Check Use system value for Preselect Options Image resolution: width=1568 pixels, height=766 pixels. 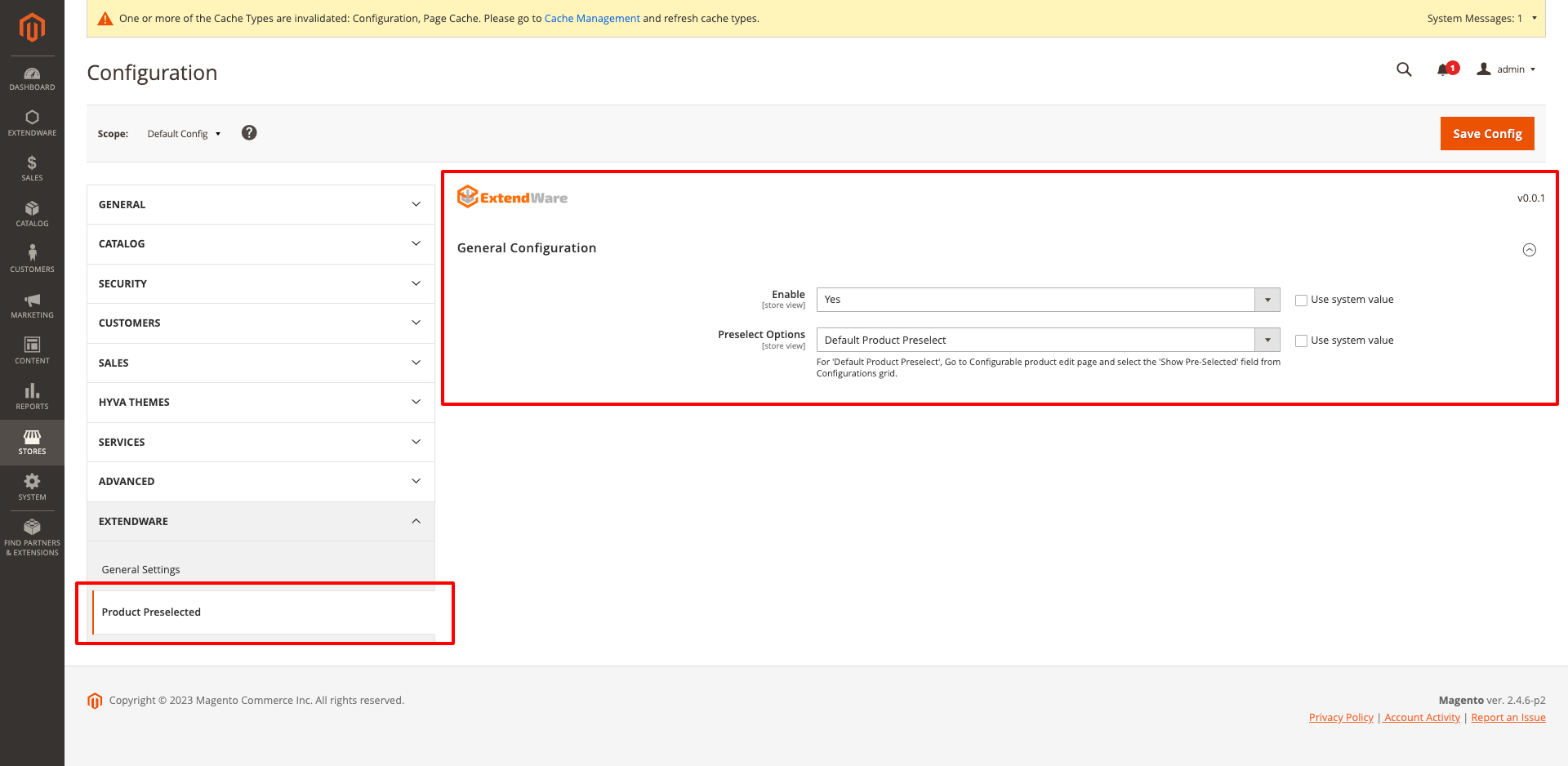(x=1301, y=341)
